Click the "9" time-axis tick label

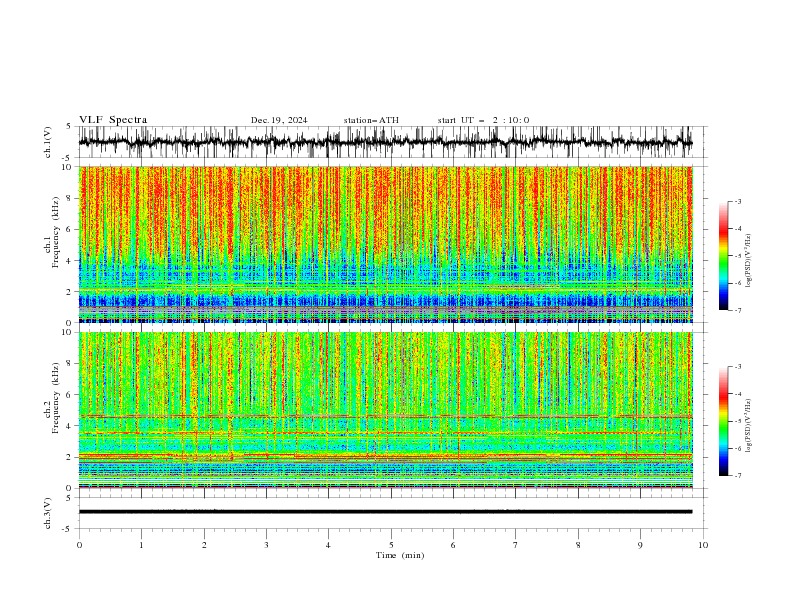640,545
